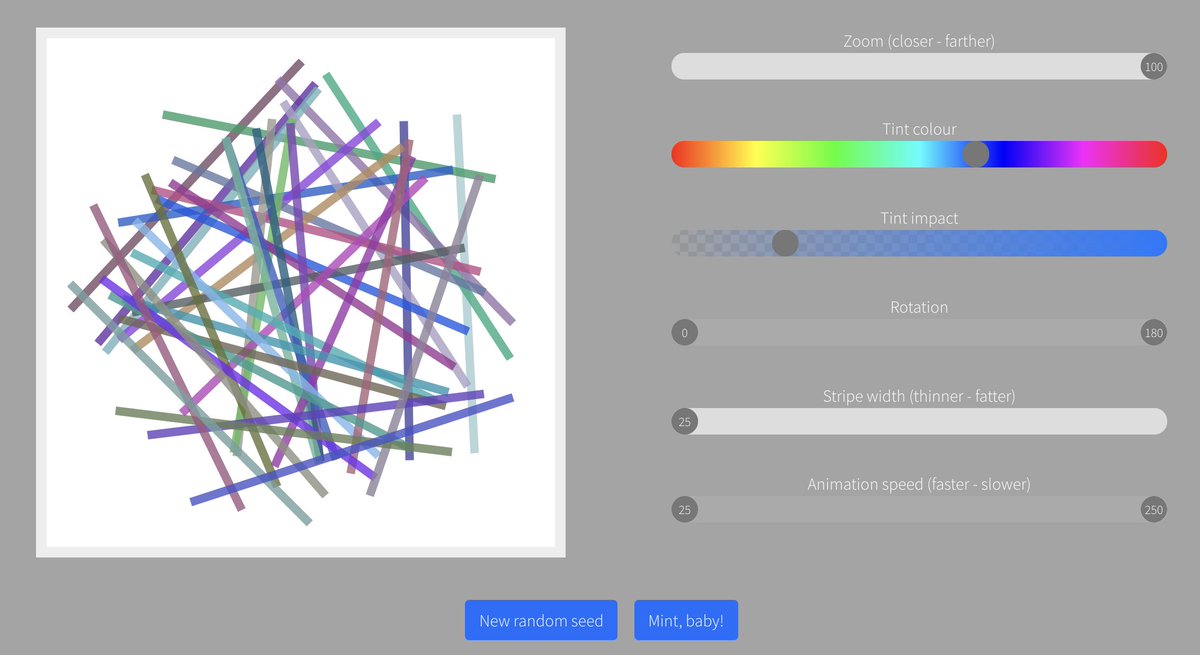Image resolution: width=1200 pixels, height=655 pixels.
Task: Click the Rotation slider's 180 handle
Action: (1154, 333)
